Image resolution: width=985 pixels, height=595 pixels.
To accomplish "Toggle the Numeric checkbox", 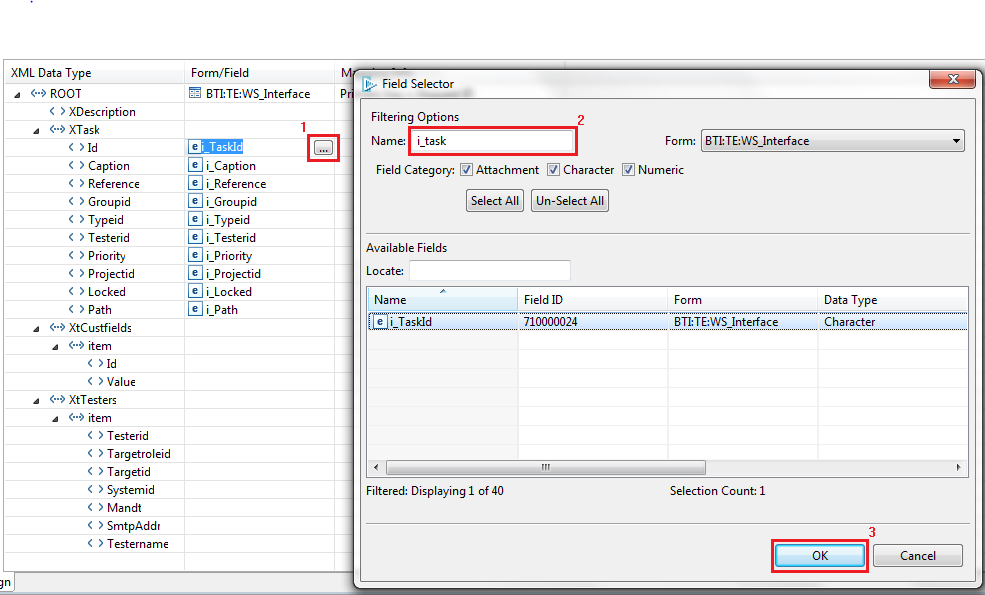I will (628, 170).
